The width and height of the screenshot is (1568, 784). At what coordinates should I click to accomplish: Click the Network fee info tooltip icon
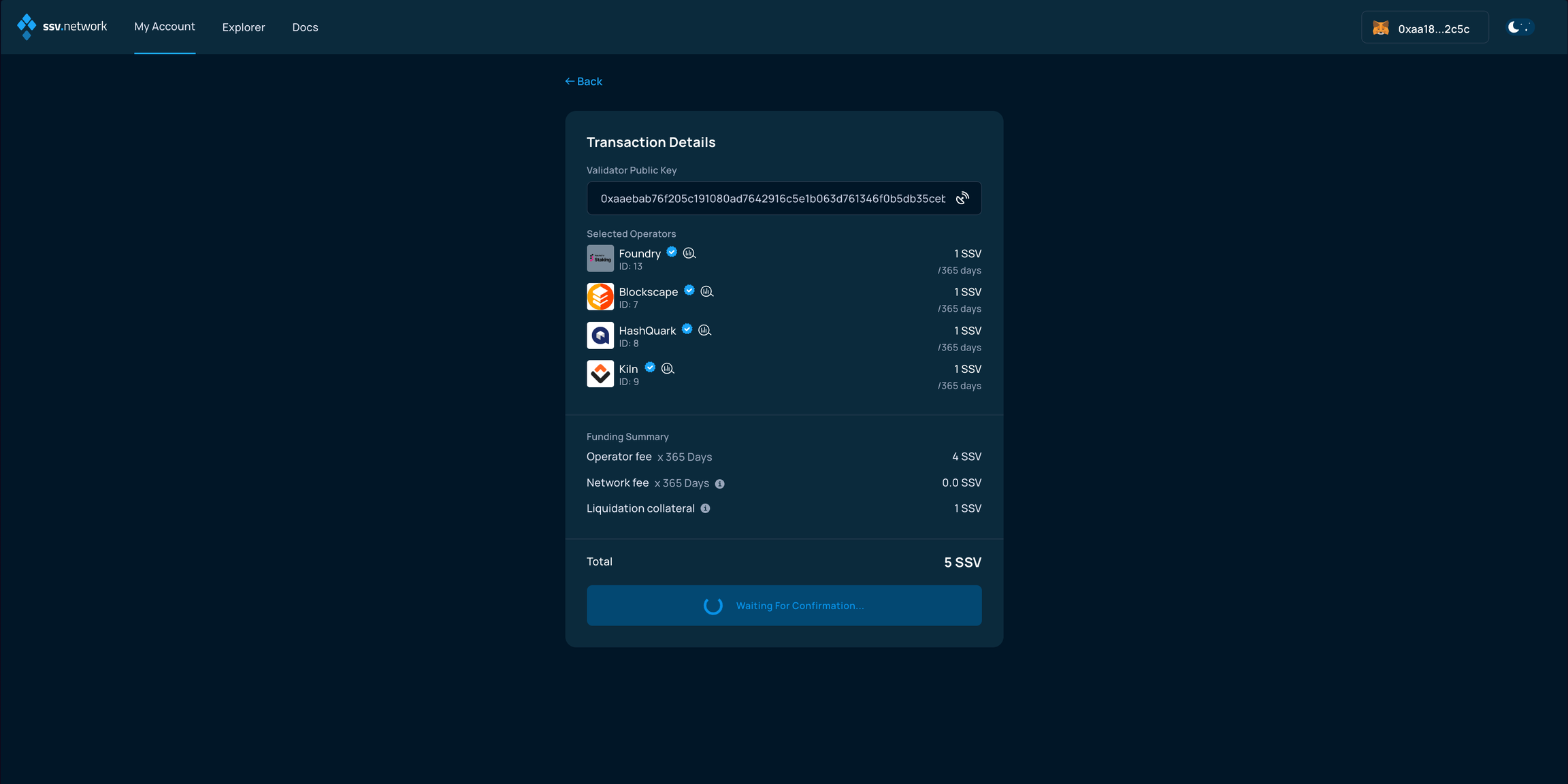point(719,483)
